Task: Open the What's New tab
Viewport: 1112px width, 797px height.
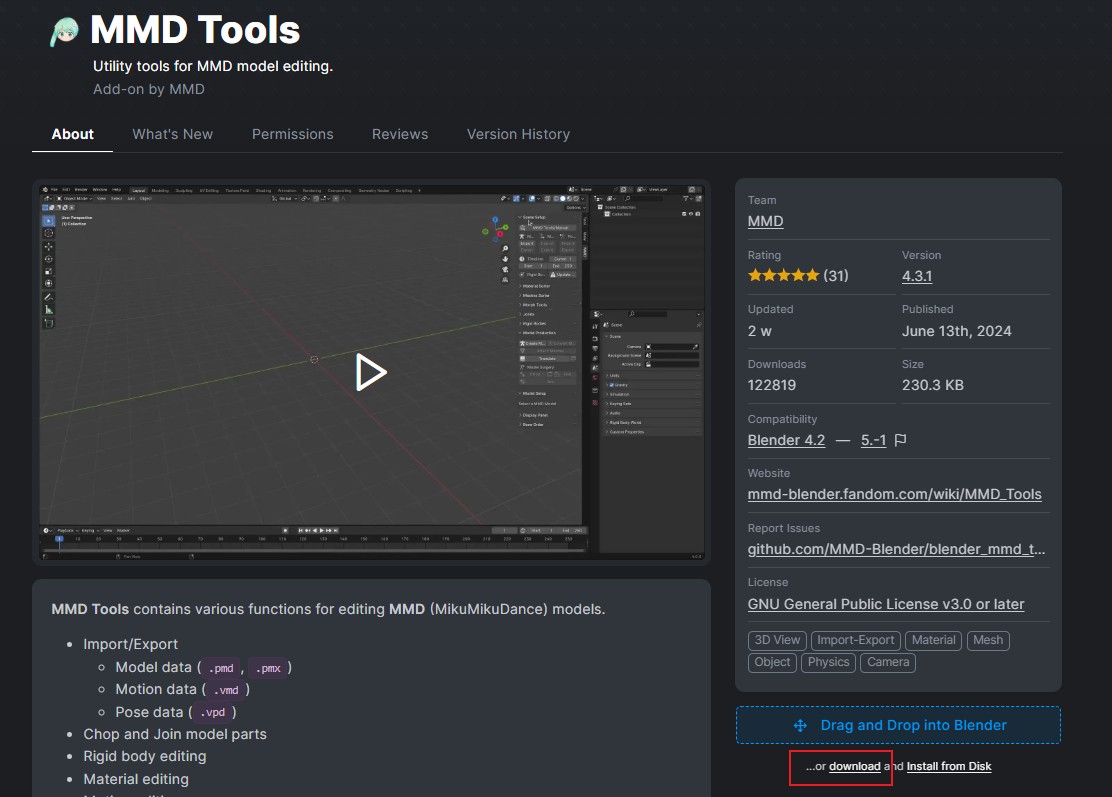Action: click(x=172, y=134)
